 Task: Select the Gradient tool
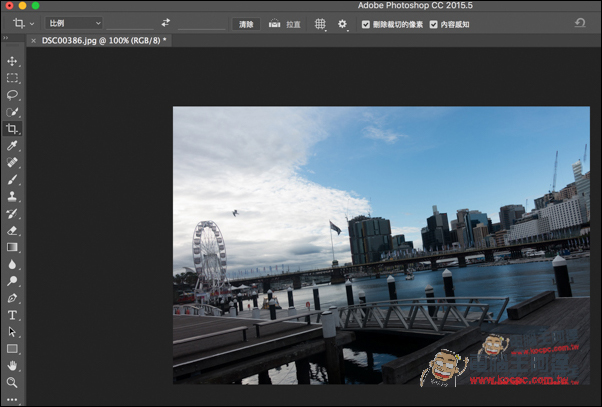tap(12, 247)
